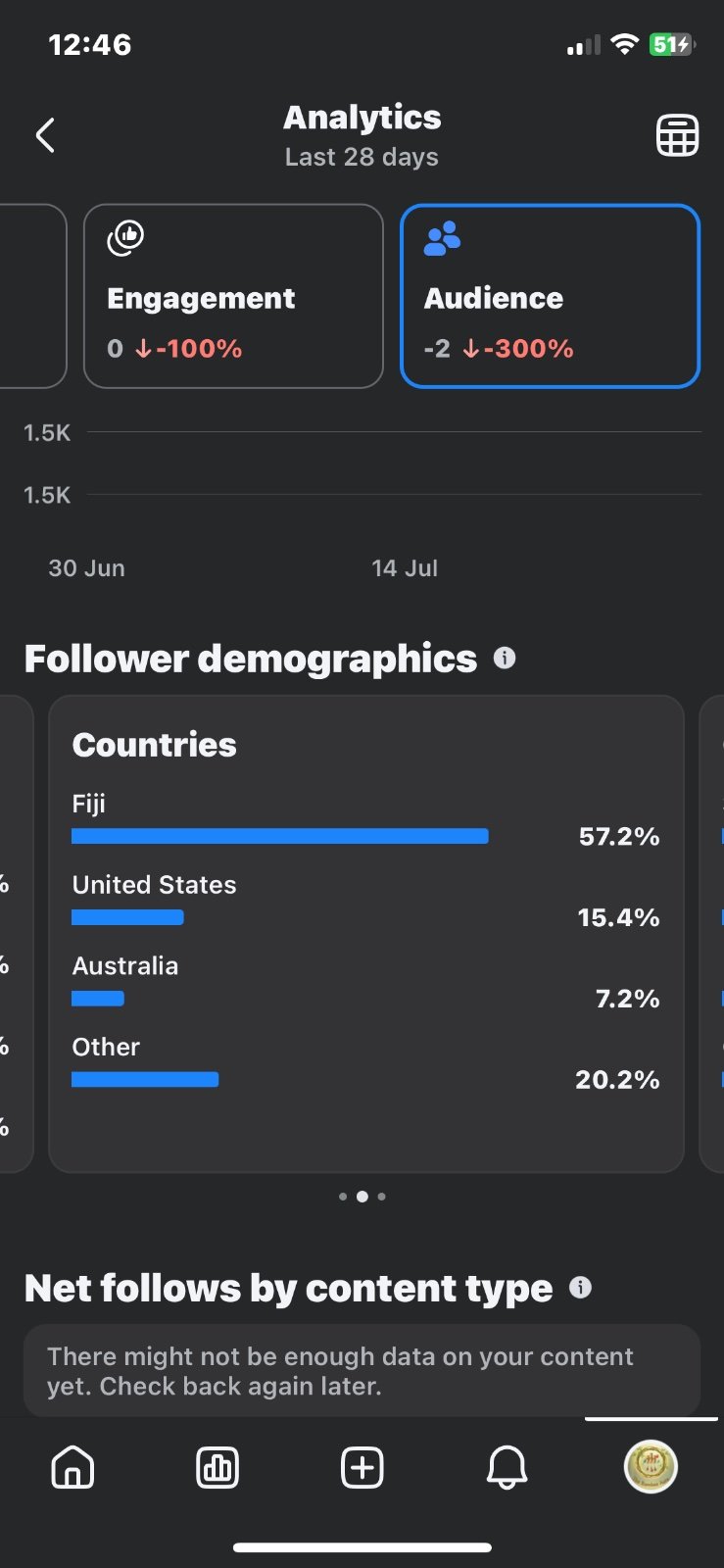
Task: Open the analytics bar chart tab icon
Action: [217, 1467]
